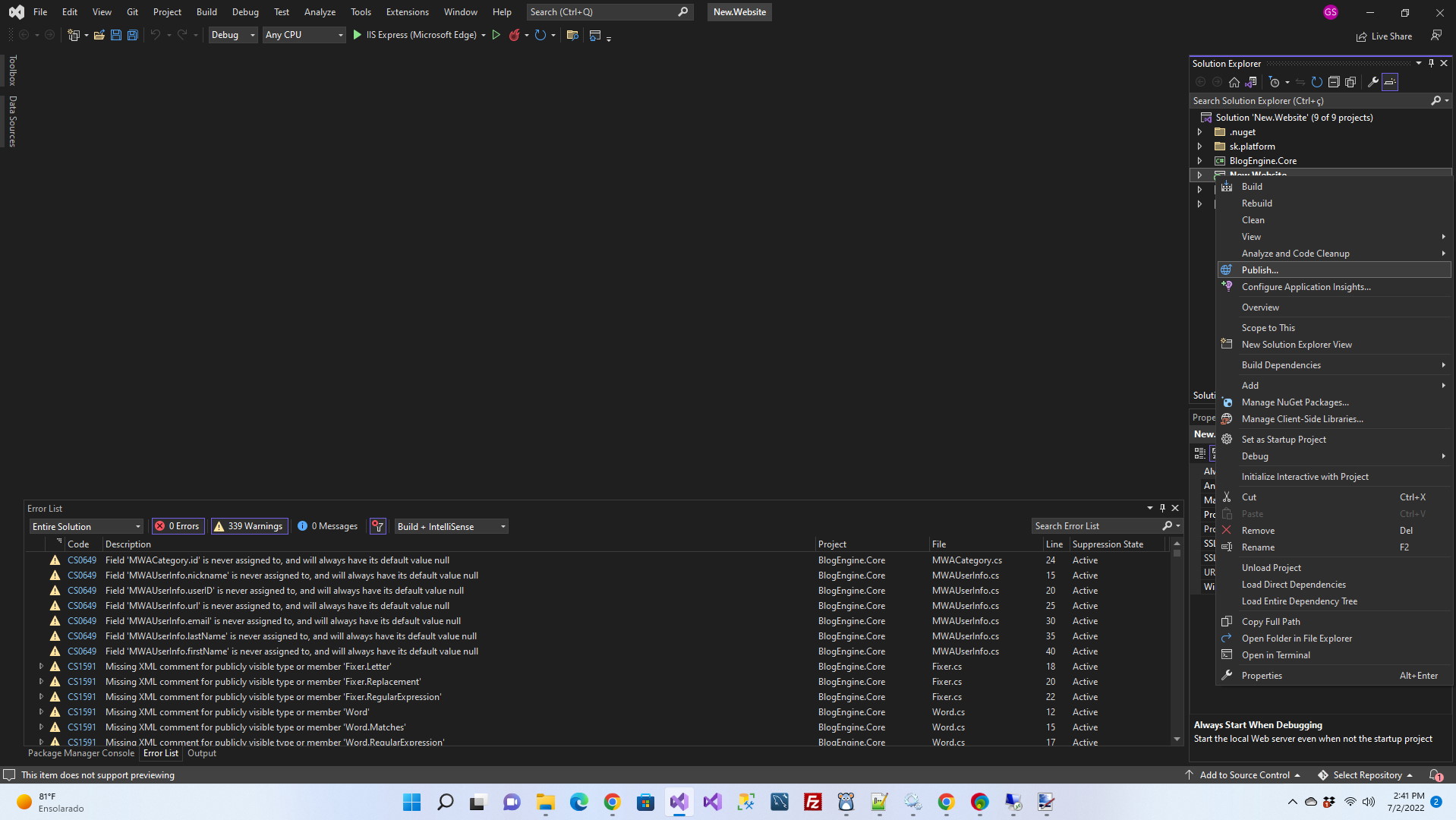Click the Open File folder icon

[x=99, y=35]
